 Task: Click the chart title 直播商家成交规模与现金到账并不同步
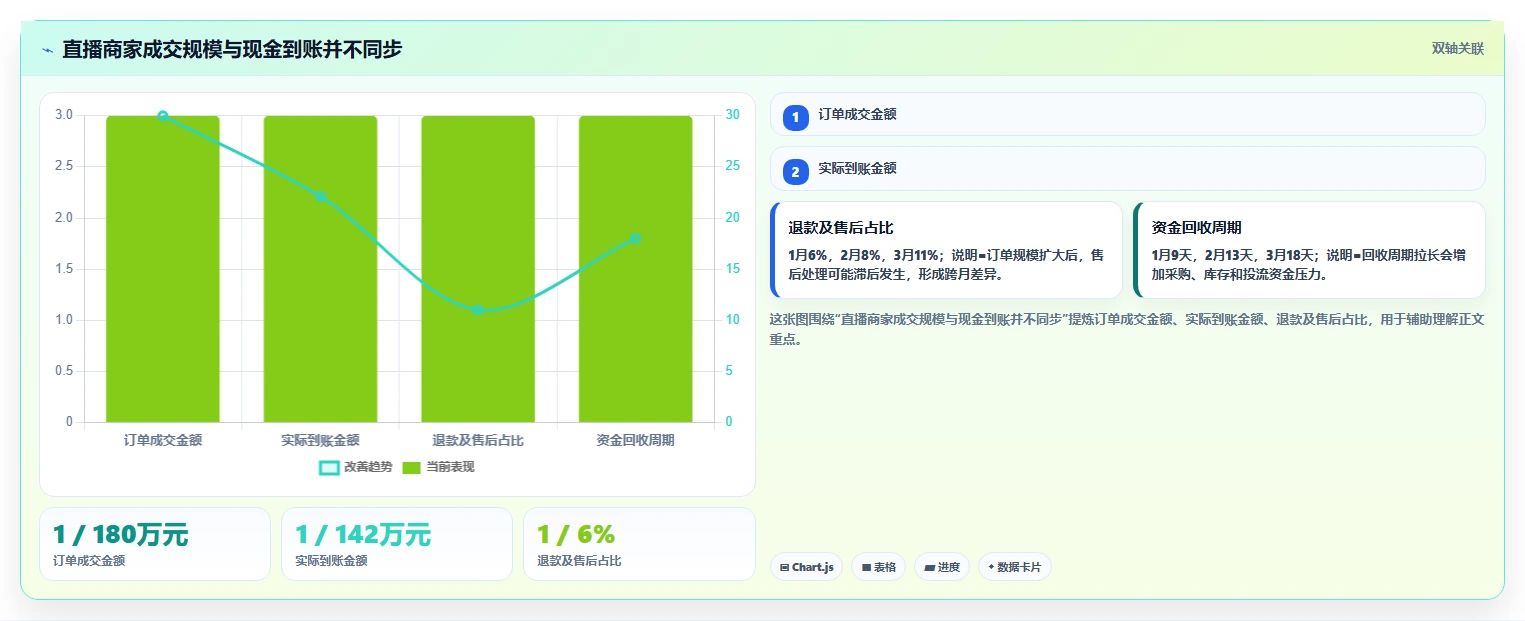click(x=232, y=49)
